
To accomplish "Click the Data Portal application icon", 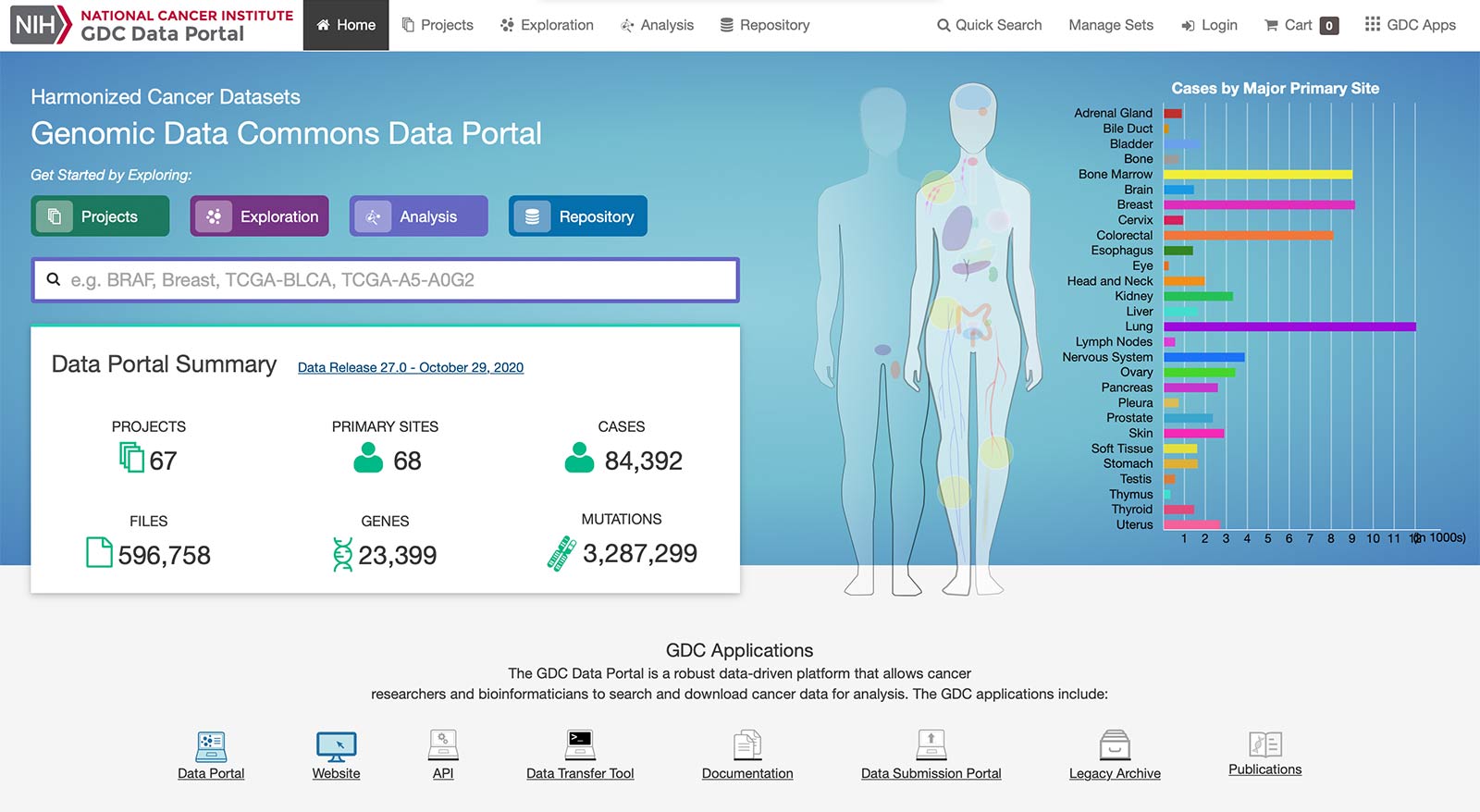I will 211,745.
